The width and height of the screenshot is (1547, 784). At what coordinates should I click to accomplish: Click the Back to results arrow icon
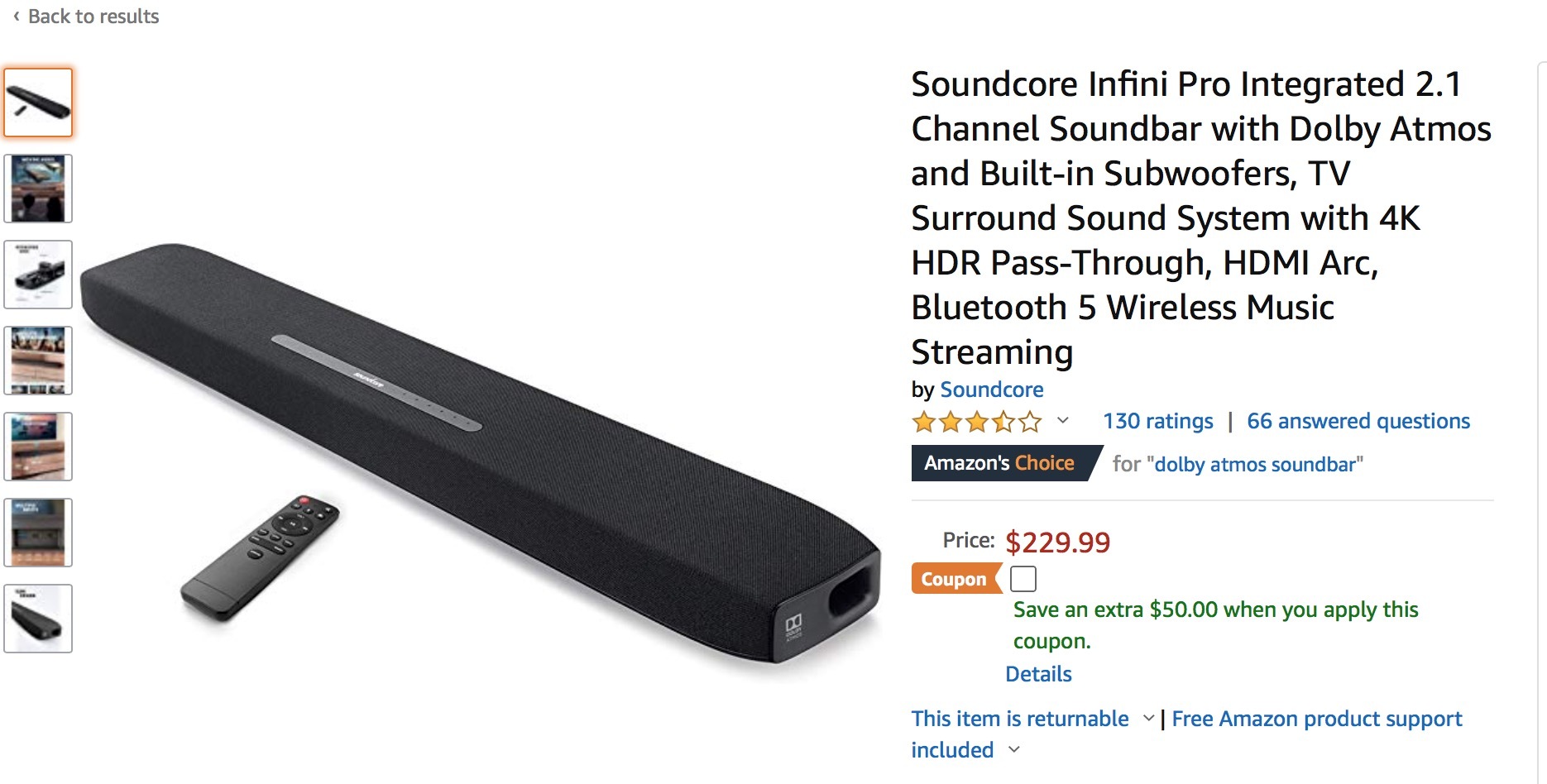(x=16, y=17)
